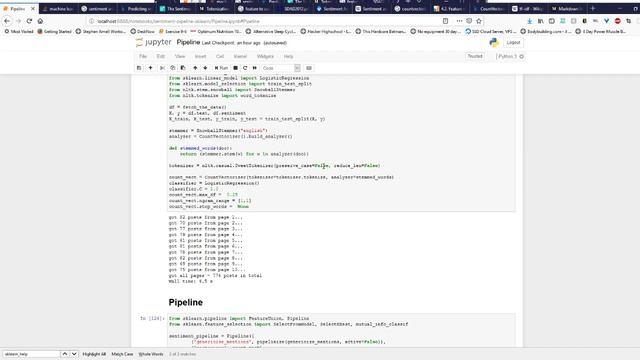
Task: Rename notebook via Pipeline title
Action: click(188, 42)
